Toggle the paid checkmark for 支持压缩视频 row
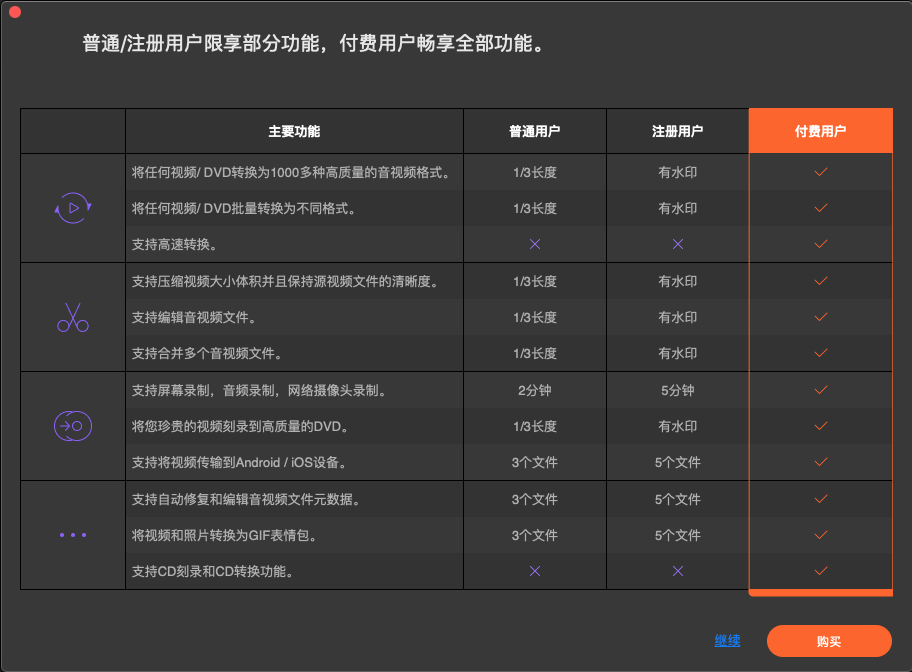 tap(820, 281)
